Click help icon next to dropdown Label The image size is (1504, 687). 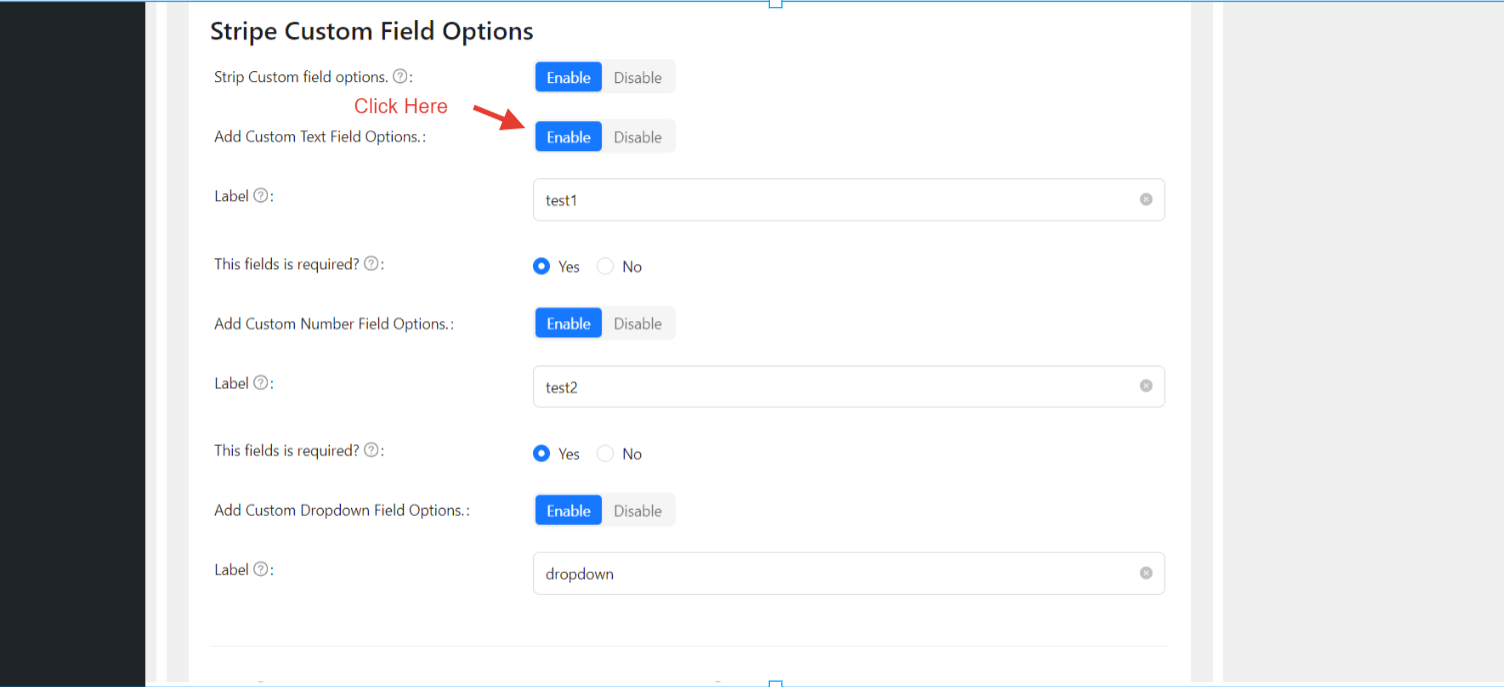(x=261, y=570)
